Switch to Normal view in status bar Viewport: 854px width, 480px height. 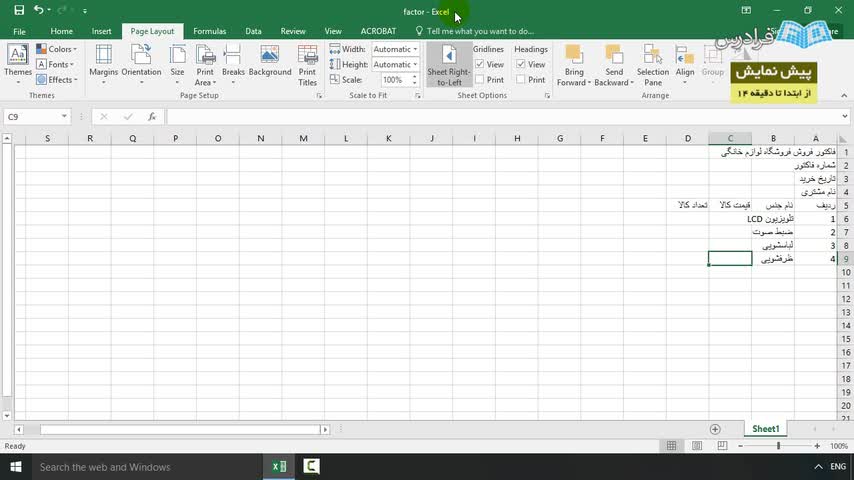tap(672, 446)
